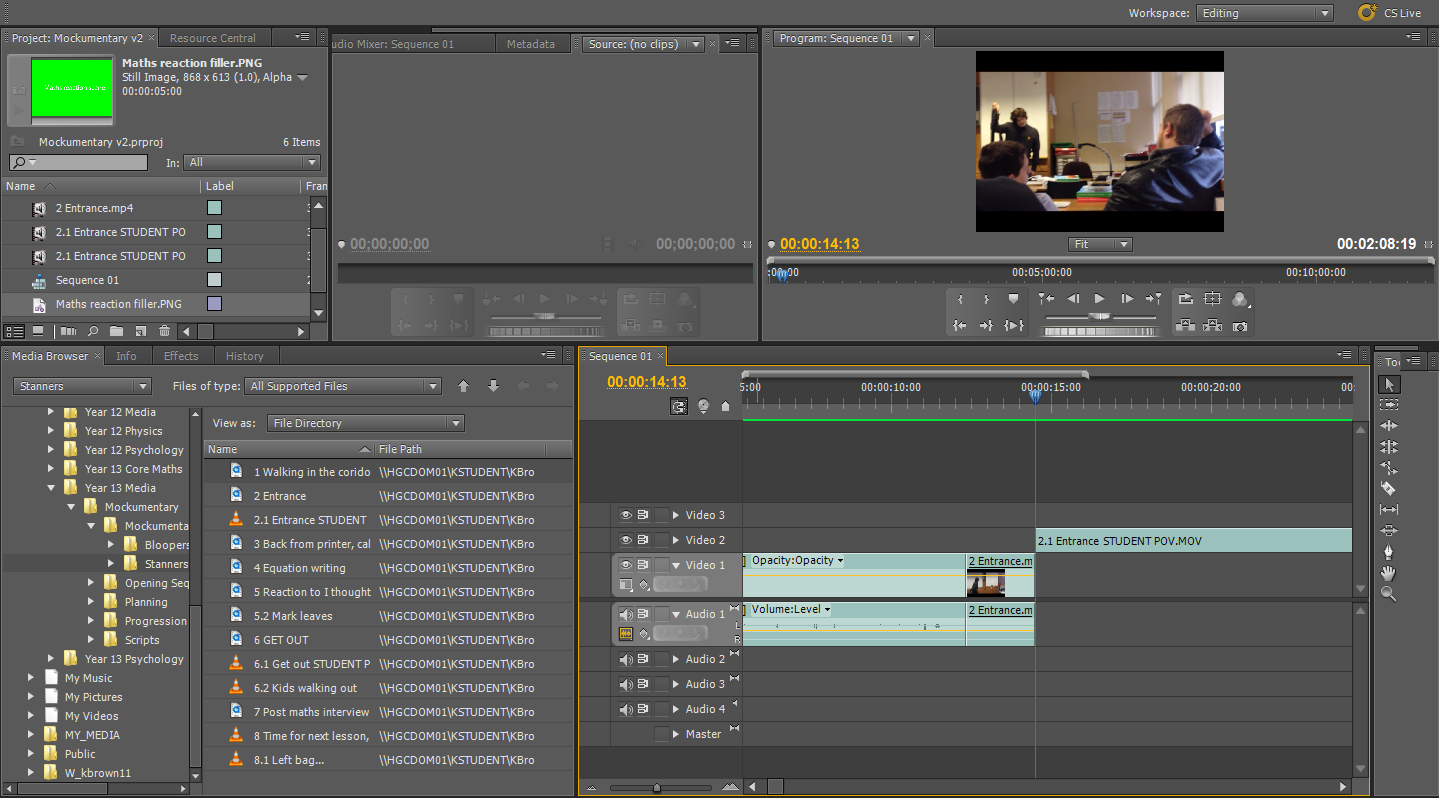Image resolution: width=1439 pixels, height=798 pixels.
Task: Toggle Sync Lock on Video 3 track
Action: click(644, 515)
